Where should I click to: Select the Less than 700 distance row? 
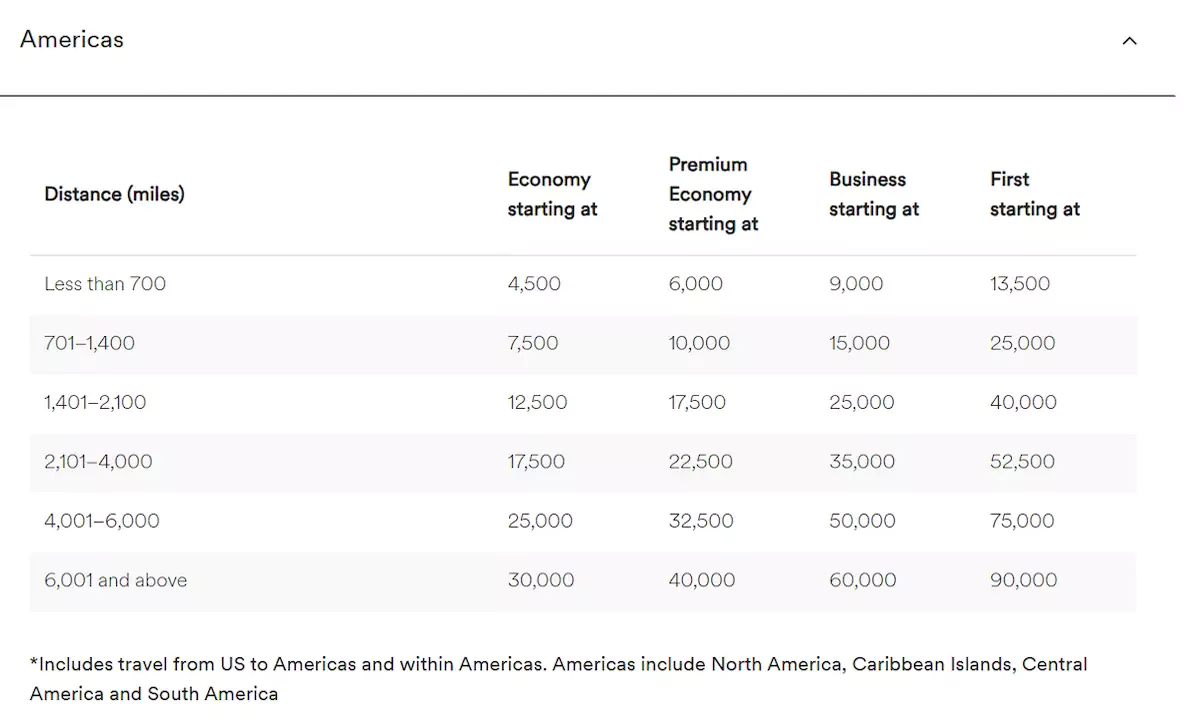(105, 284)
